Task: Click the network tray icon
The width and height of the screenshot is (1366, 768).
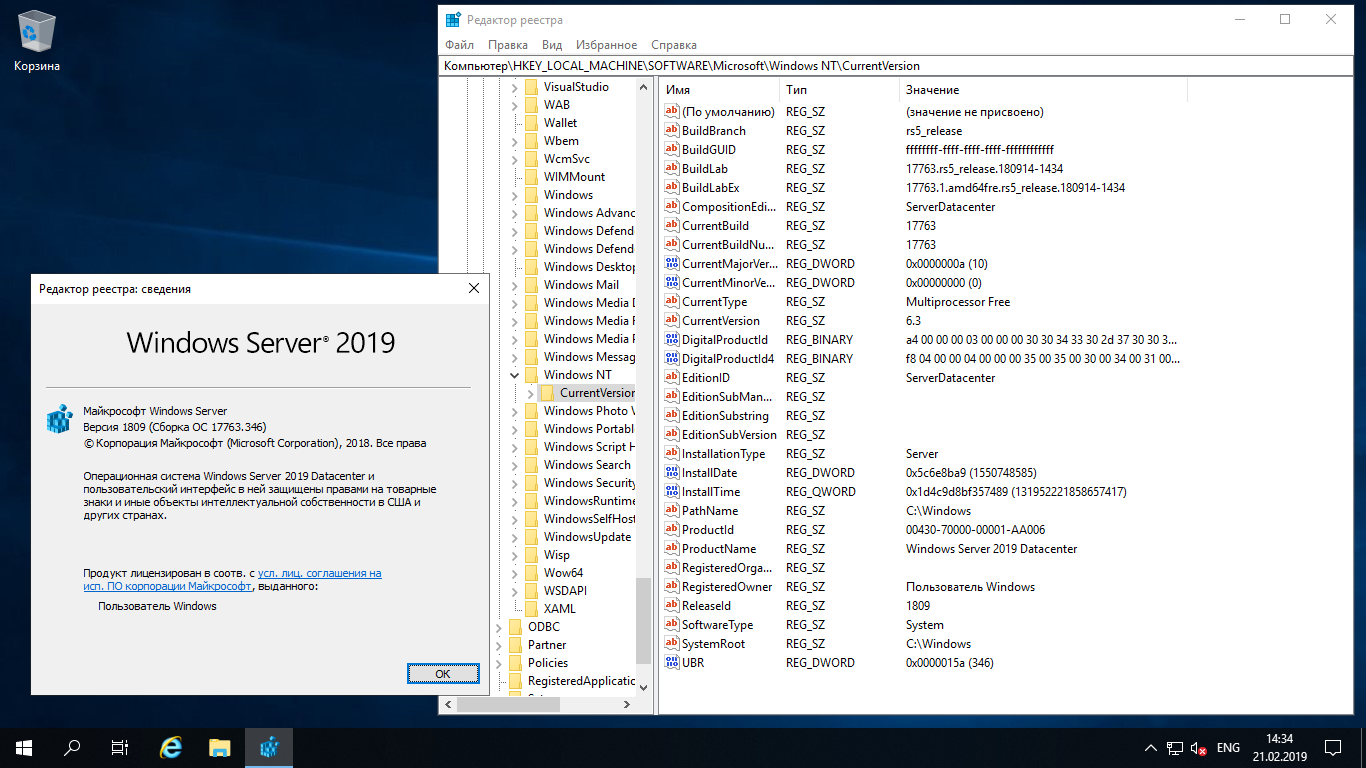Action: tap(1175, 748)
